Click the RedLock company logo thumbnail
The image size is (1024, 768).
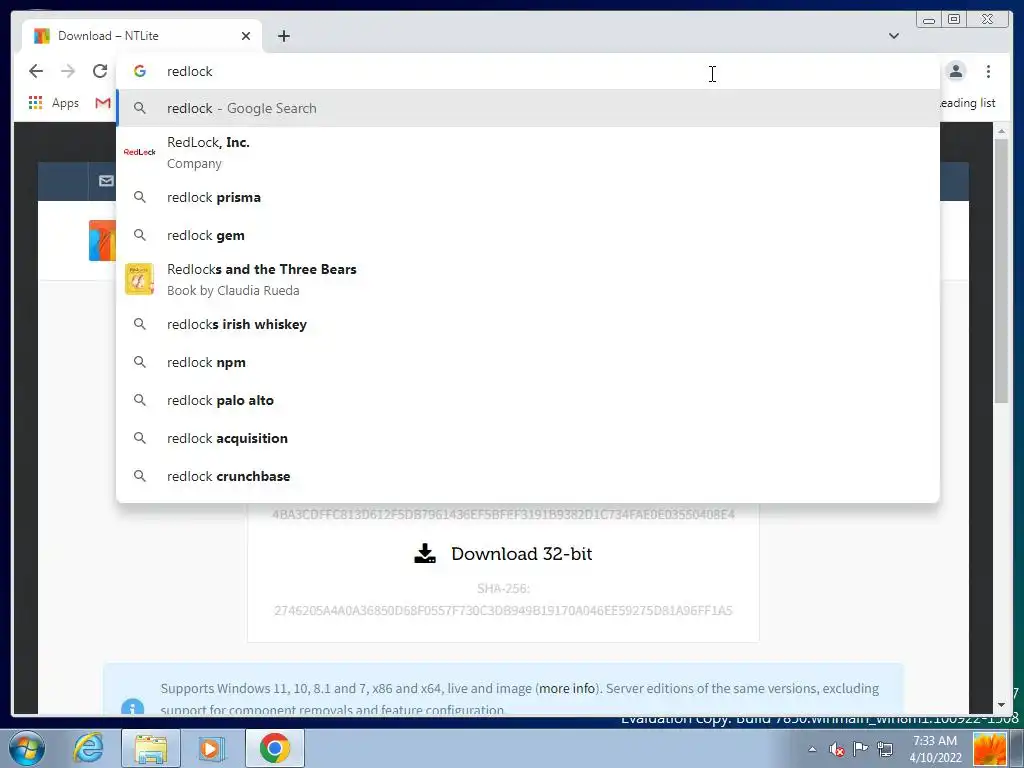pyautogui.click(x=140, y=152)
